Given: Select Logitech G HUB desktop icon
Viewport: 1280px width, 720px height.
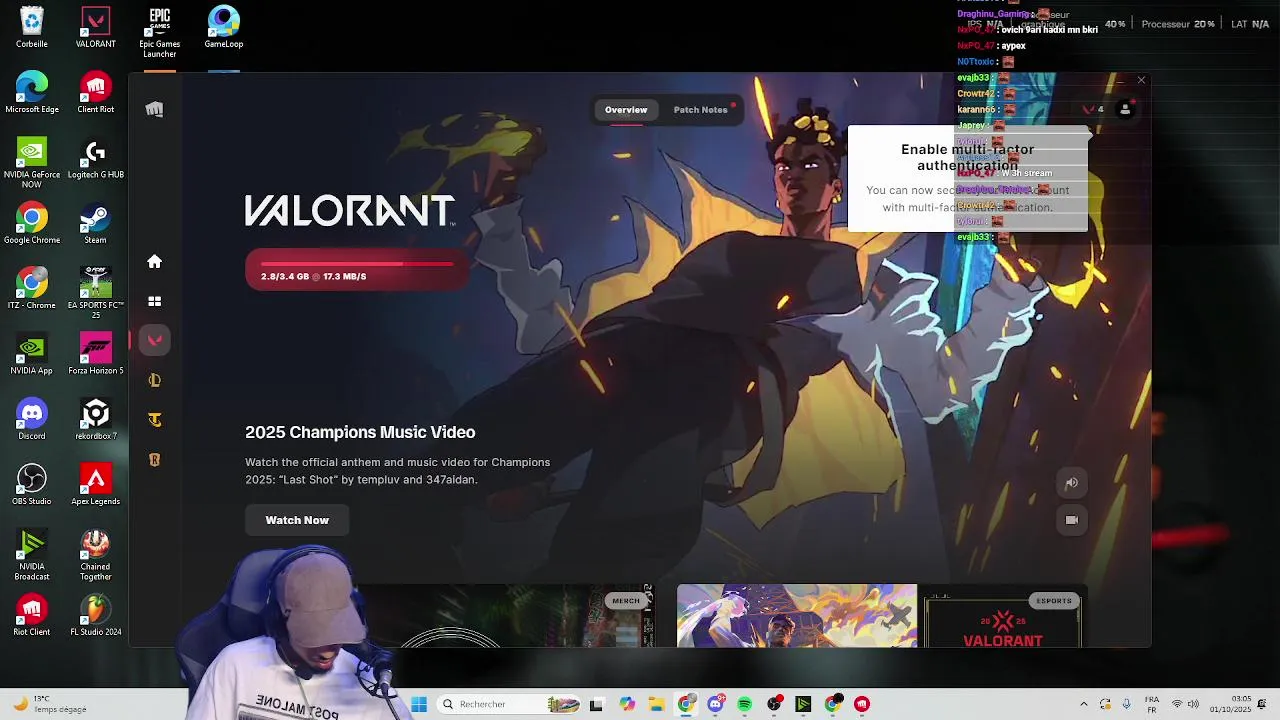Looking at the screenshot, I should point(96,159).
